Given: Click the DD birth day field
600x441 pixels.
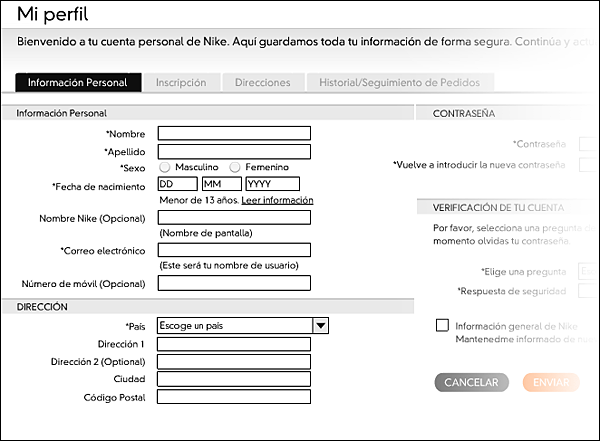Looking at the screenshot, I should click(178, 184).
